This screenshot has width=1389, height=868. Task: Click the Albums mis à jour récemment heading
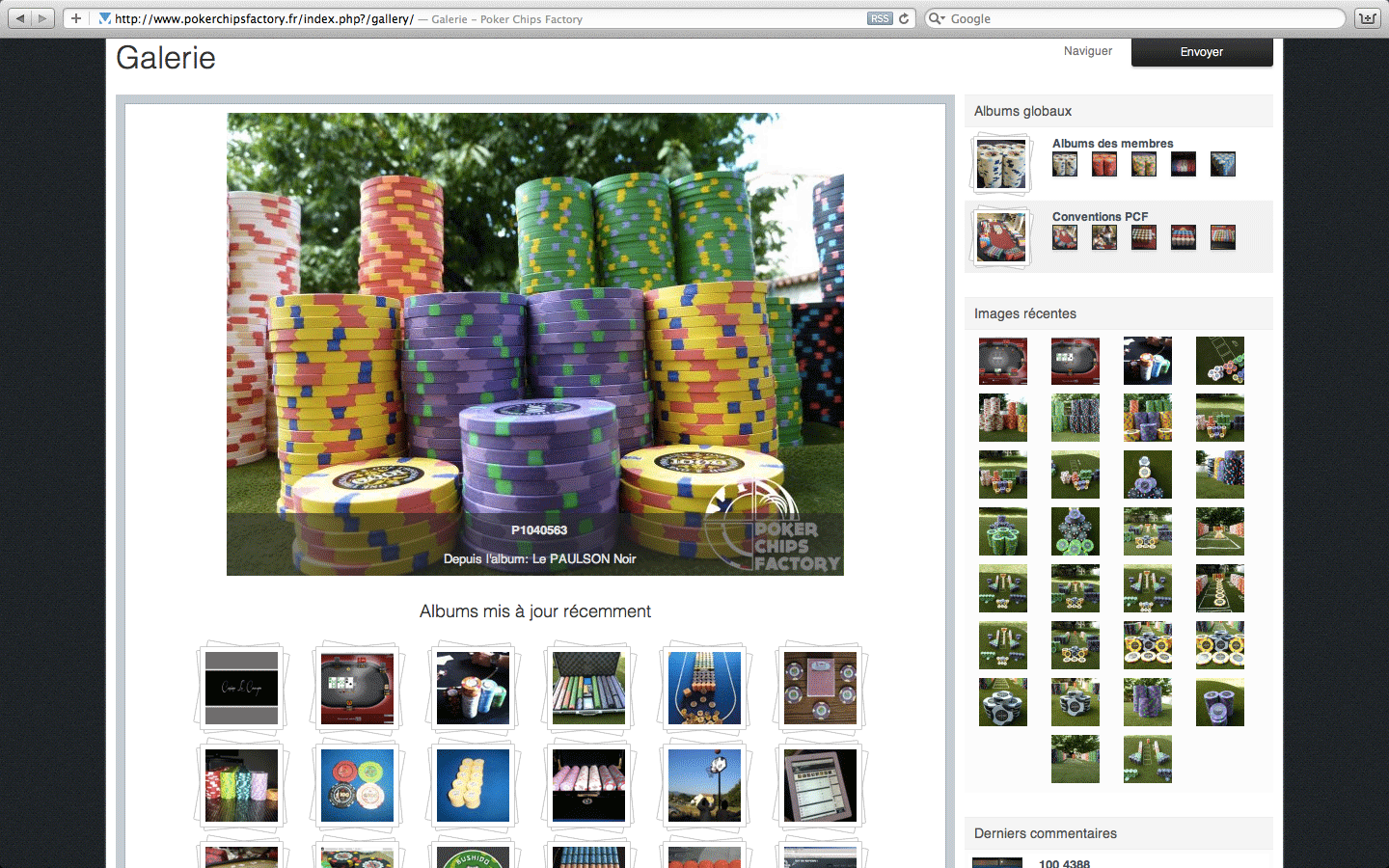pos(535,611)
